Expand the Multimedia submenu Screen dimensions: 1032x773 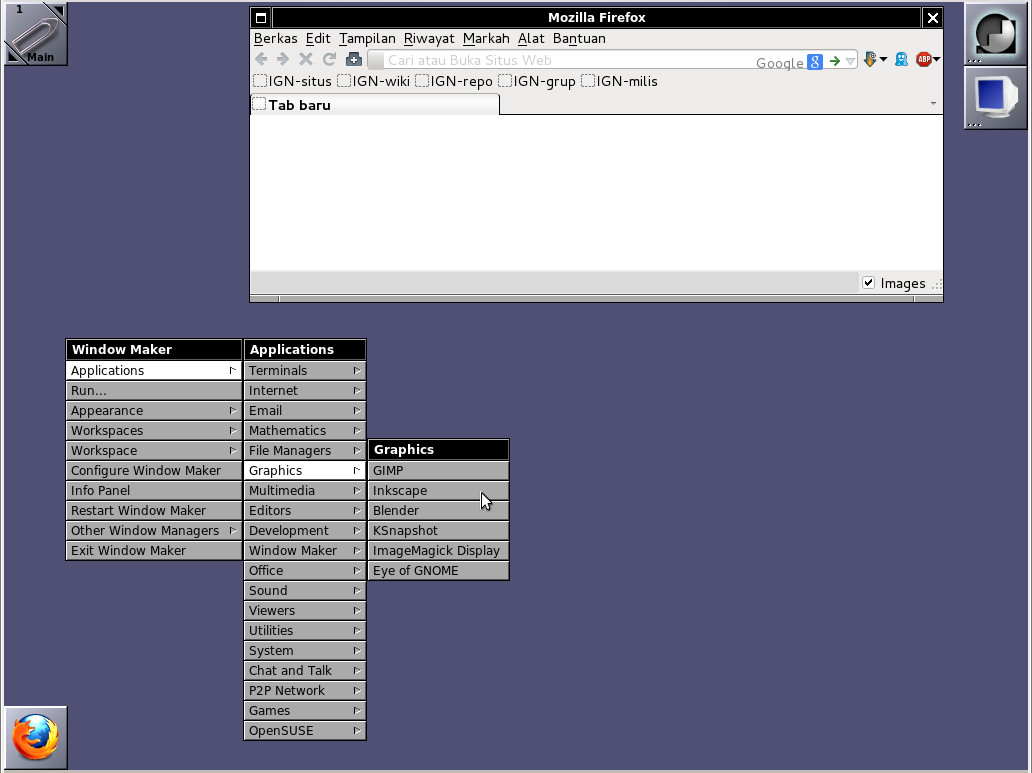point(304,490)
